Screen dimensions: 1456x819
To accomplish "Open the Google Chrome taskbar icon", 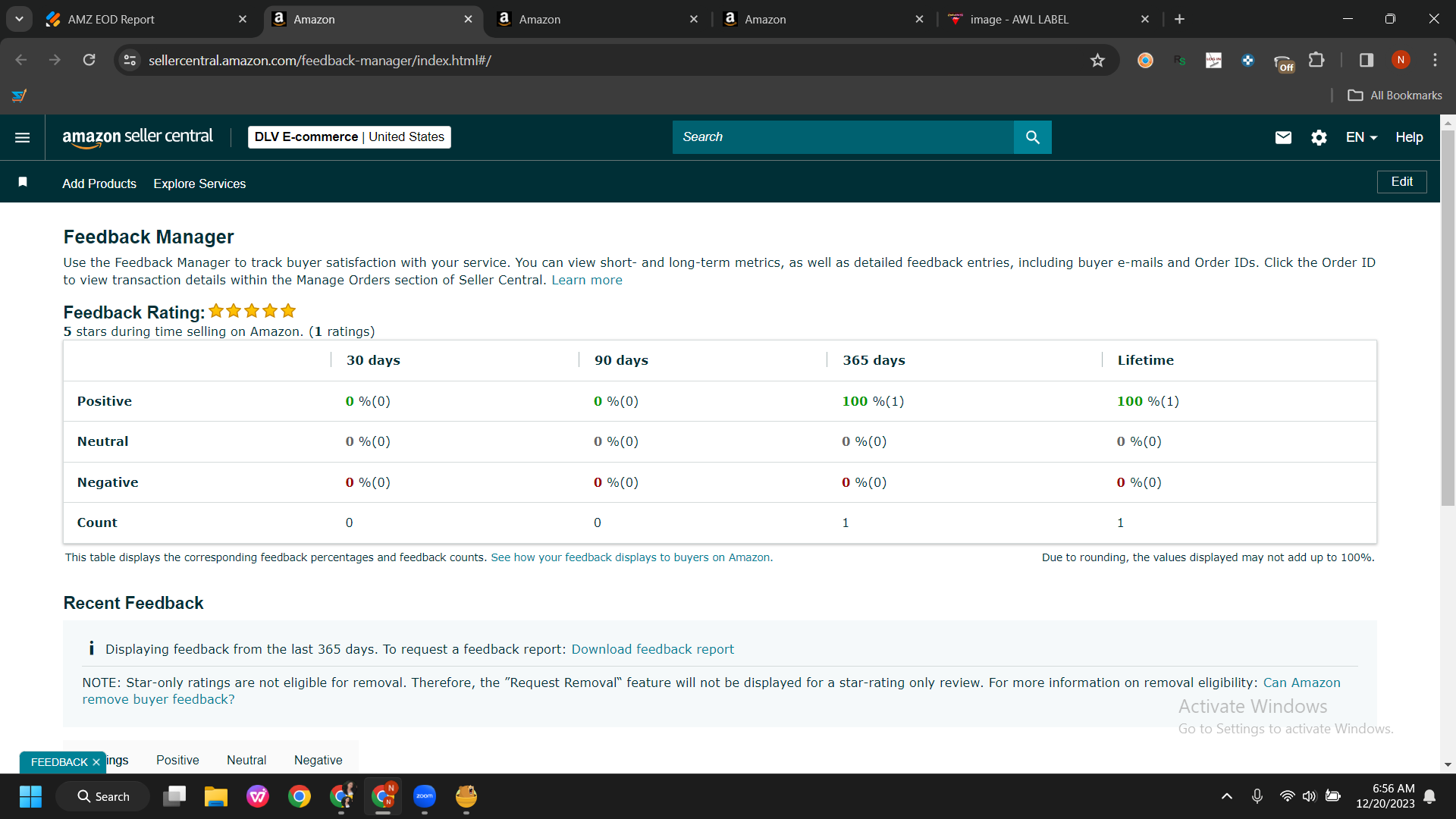I will [300, 796].
